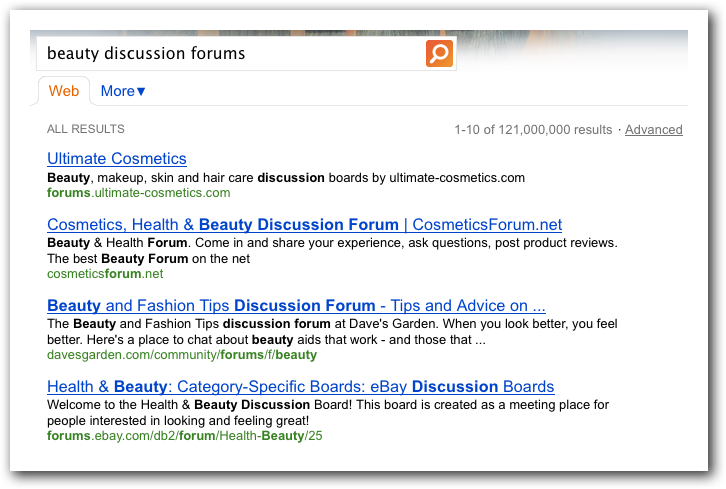Click snippet 'people interested in looking and feeling great!'
The width and height of the screenshot is (726, 489).
pyautogui.click(x=178, y=420)
